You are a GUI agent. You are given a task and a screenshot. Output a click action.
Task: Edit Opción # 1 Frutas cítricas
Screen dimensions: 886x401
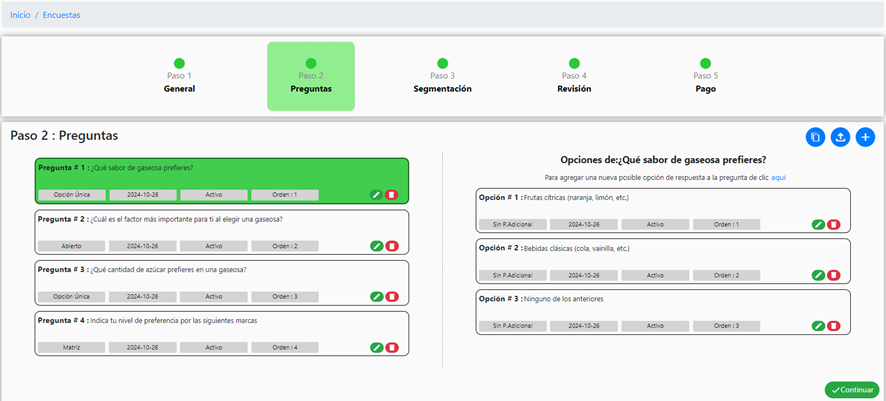click(x=818, y=225)
